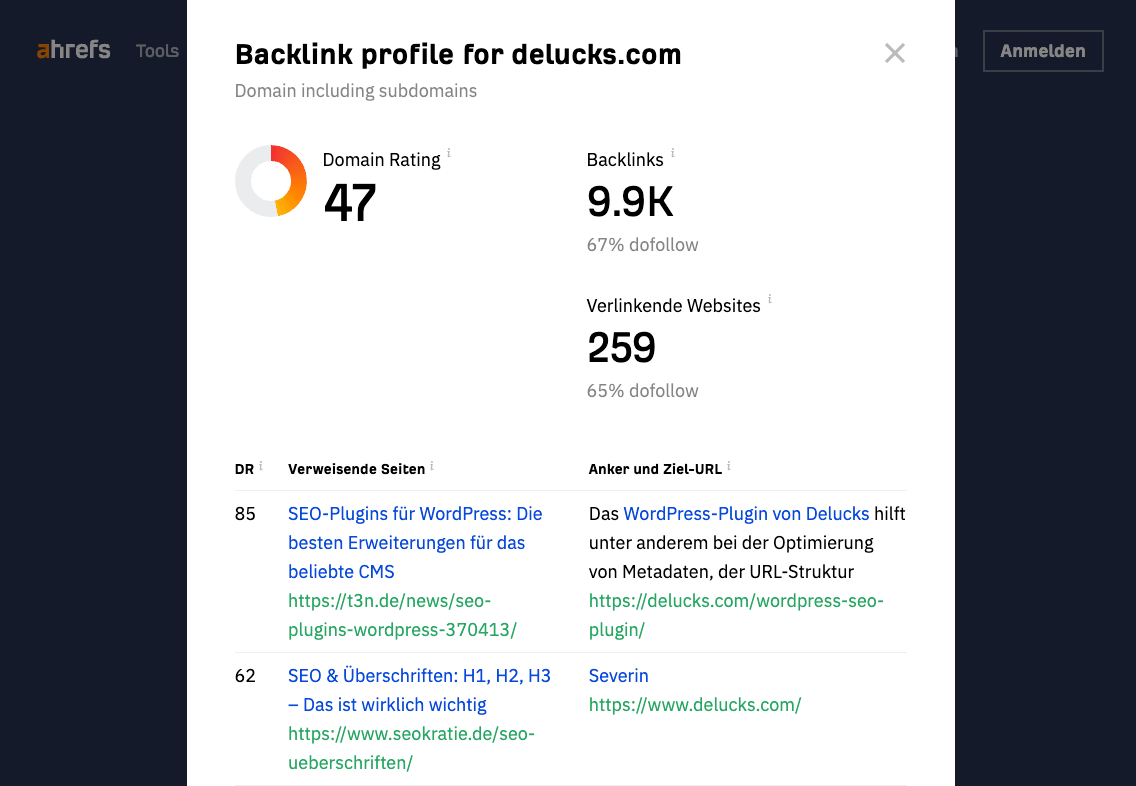Close the Backlink profile dialog

895,53
